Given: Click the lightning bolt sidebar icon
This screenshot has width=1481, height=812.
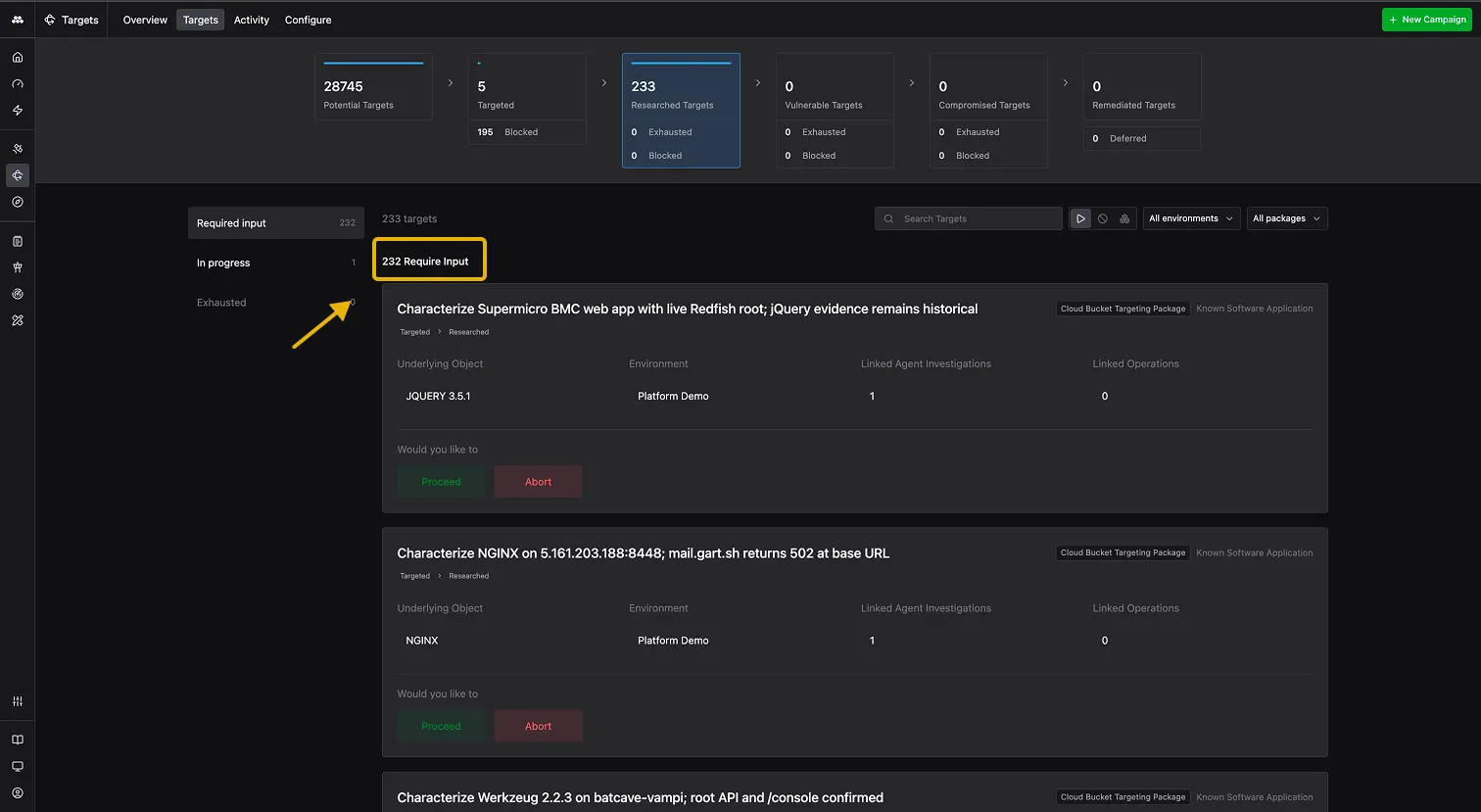Looking at the screenshot, I should 18,111.
